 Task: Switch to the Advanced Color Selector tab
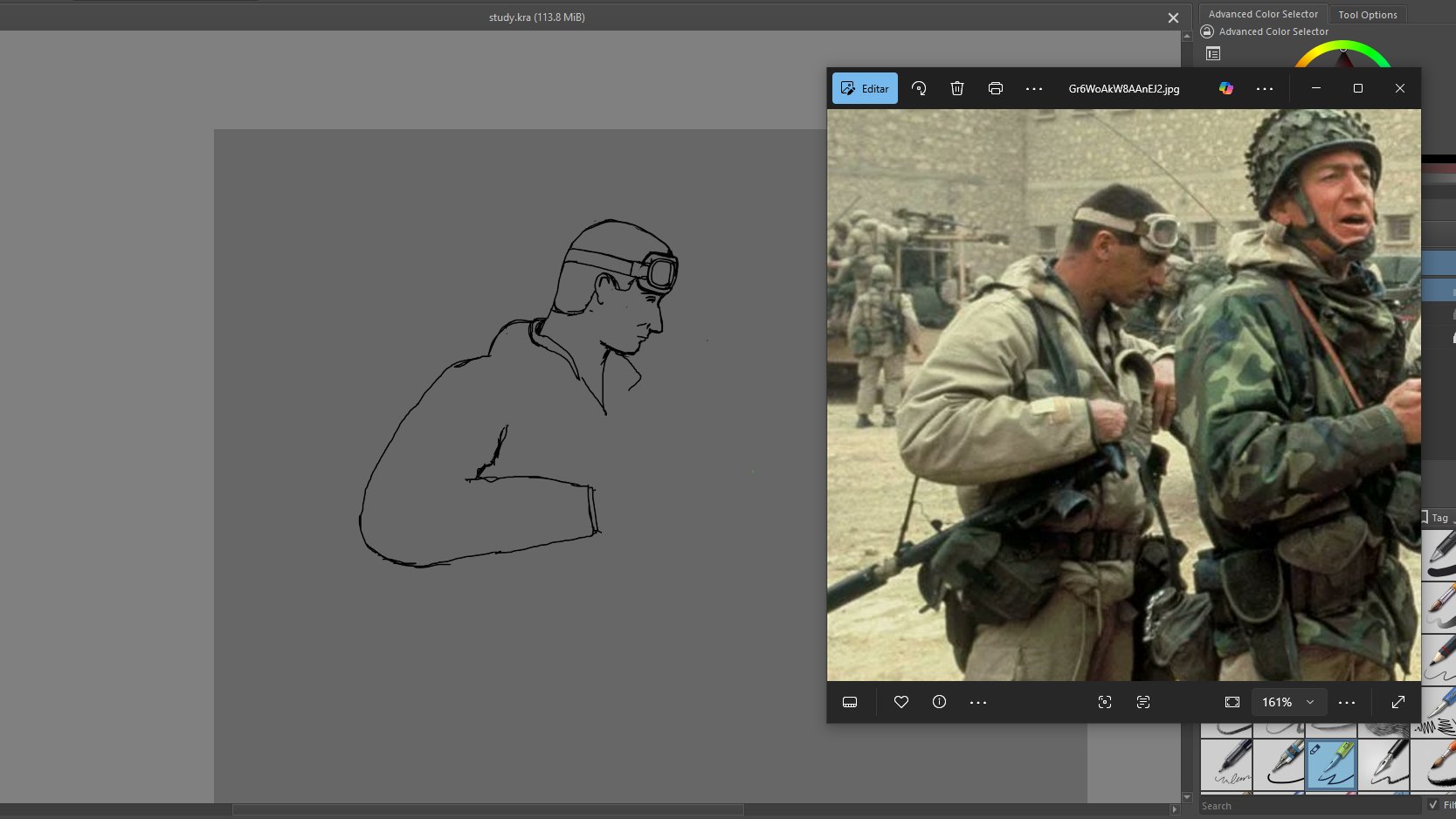(1263, 14)
